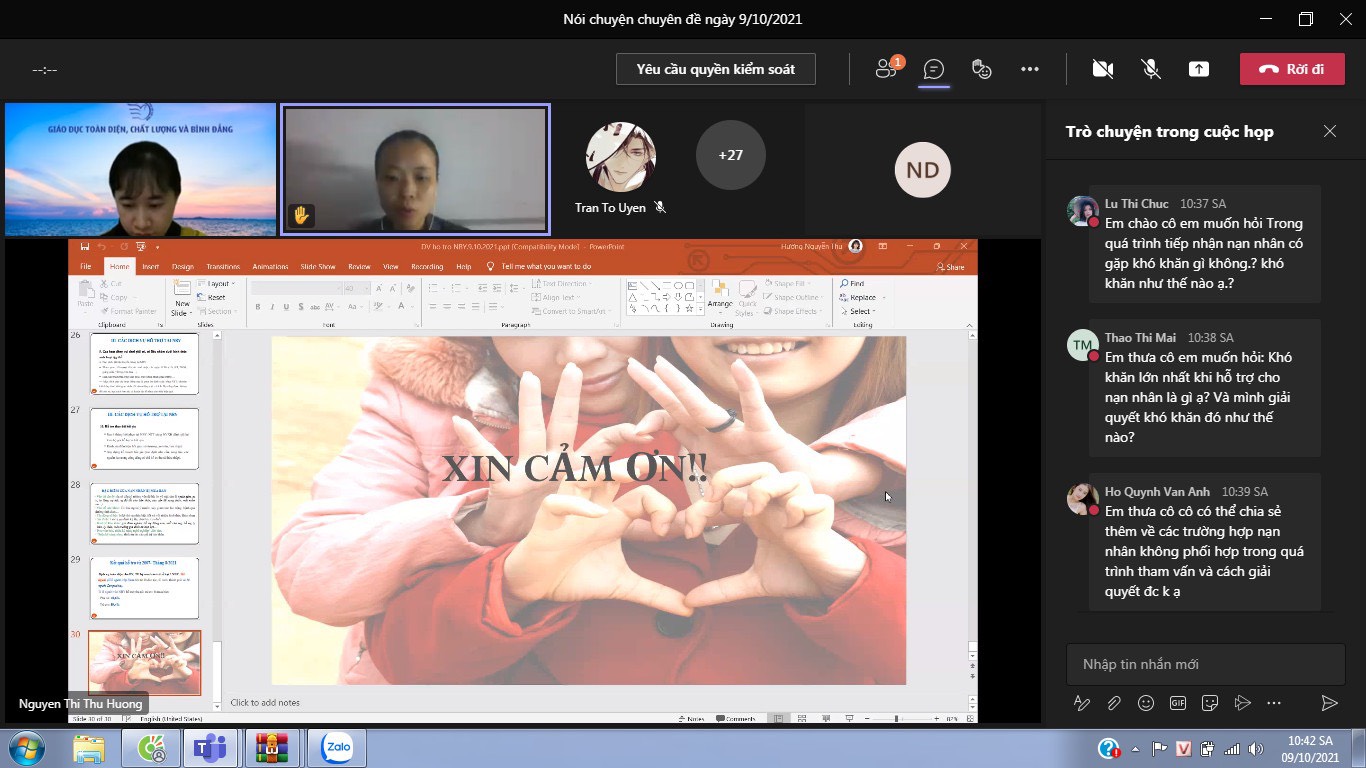The image size is (1366, 768).
Task: Open Lu Thi Chuc's chat avatar
Action: coord(1082,211)
